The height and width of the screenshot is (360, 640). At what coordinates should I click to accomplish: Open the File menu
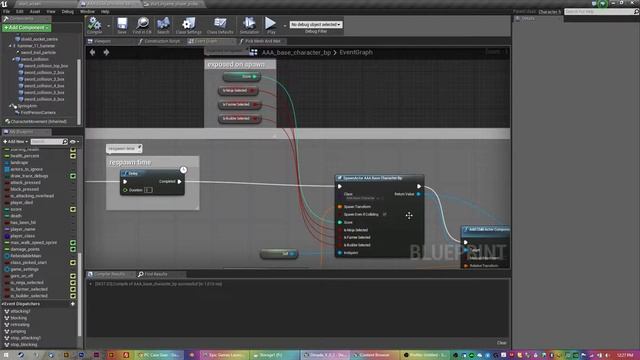point(7,11)
